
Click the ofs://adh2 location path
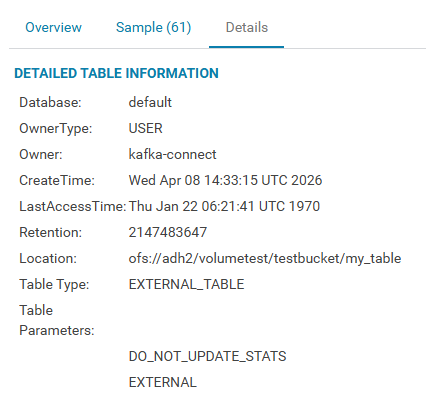click(x=265, y=258)
